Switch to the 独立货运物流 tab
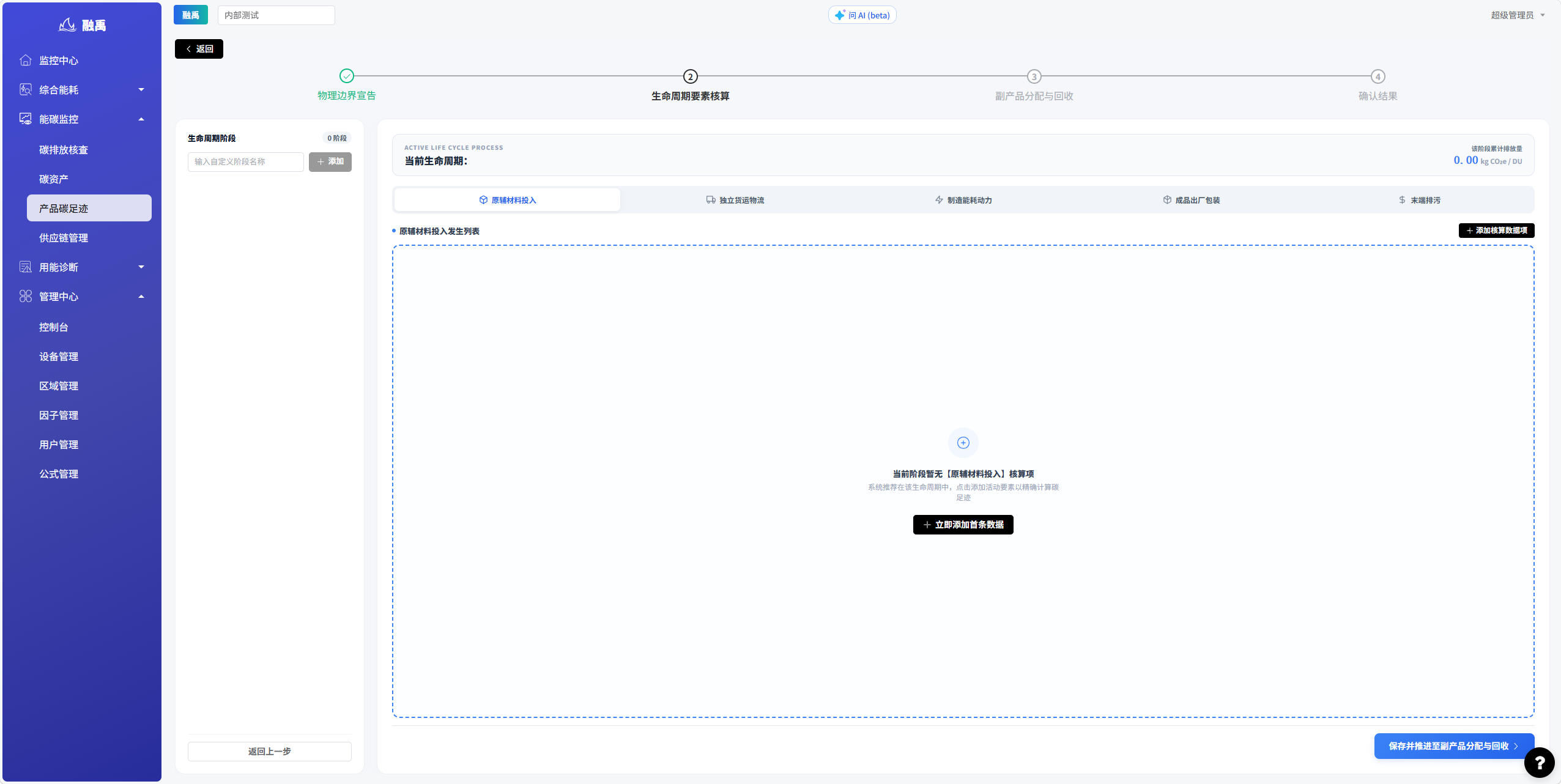The image size is (1561, 784). [x=735, y=200]
